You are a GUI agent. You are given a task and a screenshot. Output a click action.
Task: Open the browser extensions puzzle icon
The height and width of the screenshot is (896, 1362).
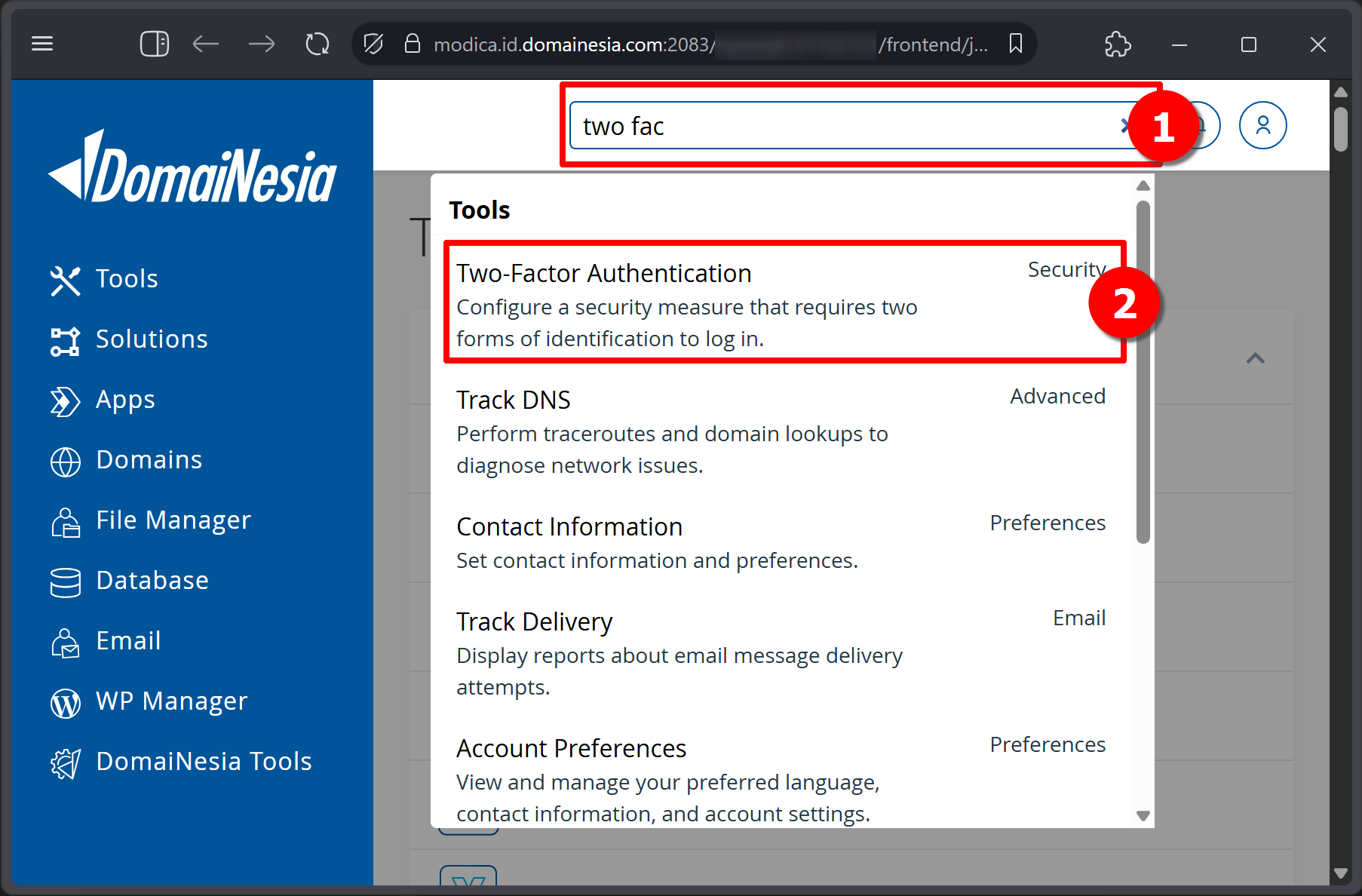pos(1118,44)
